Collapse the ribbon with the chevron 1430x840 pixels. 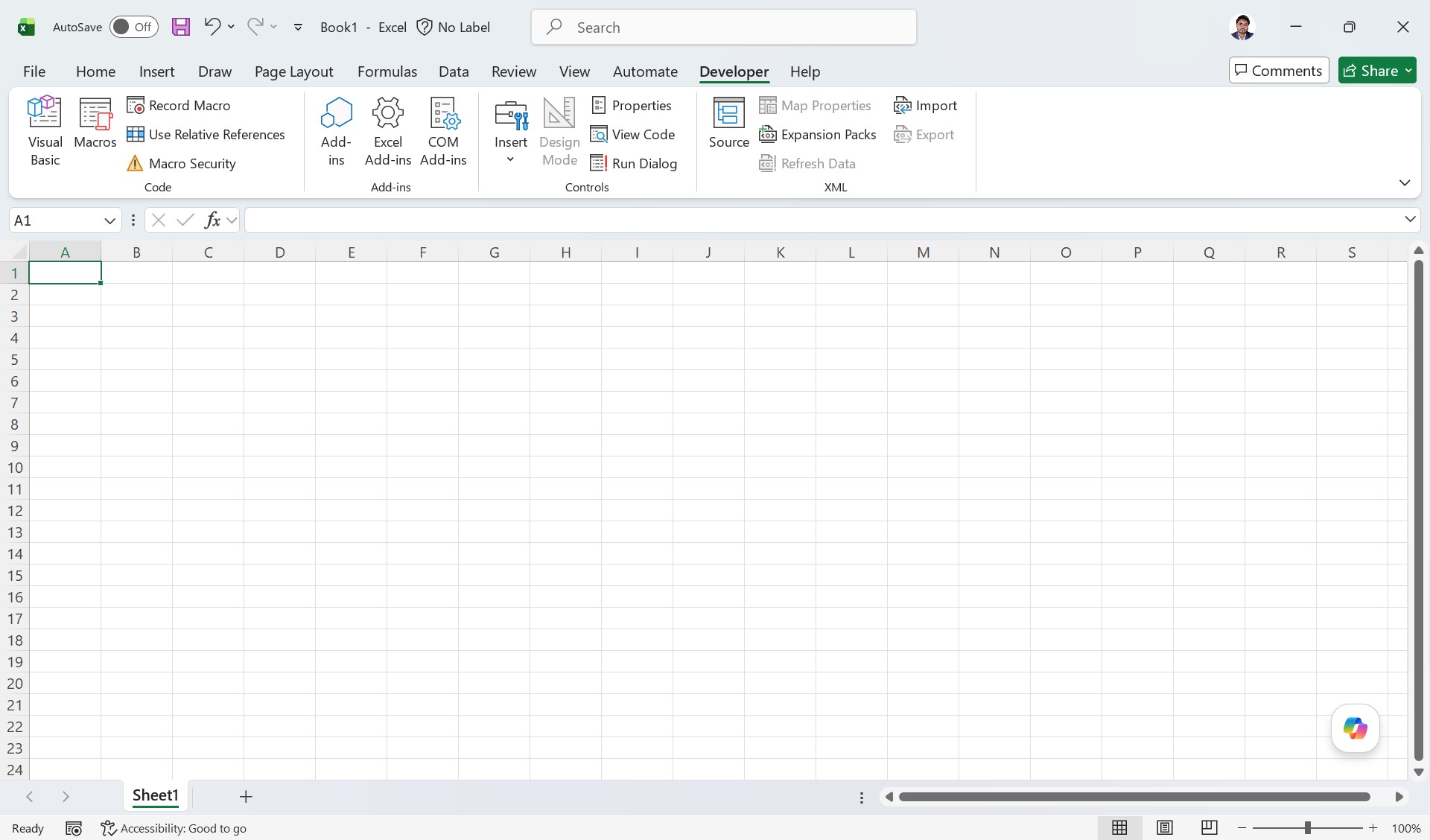pyautogui.click(x=1405, y=182)
